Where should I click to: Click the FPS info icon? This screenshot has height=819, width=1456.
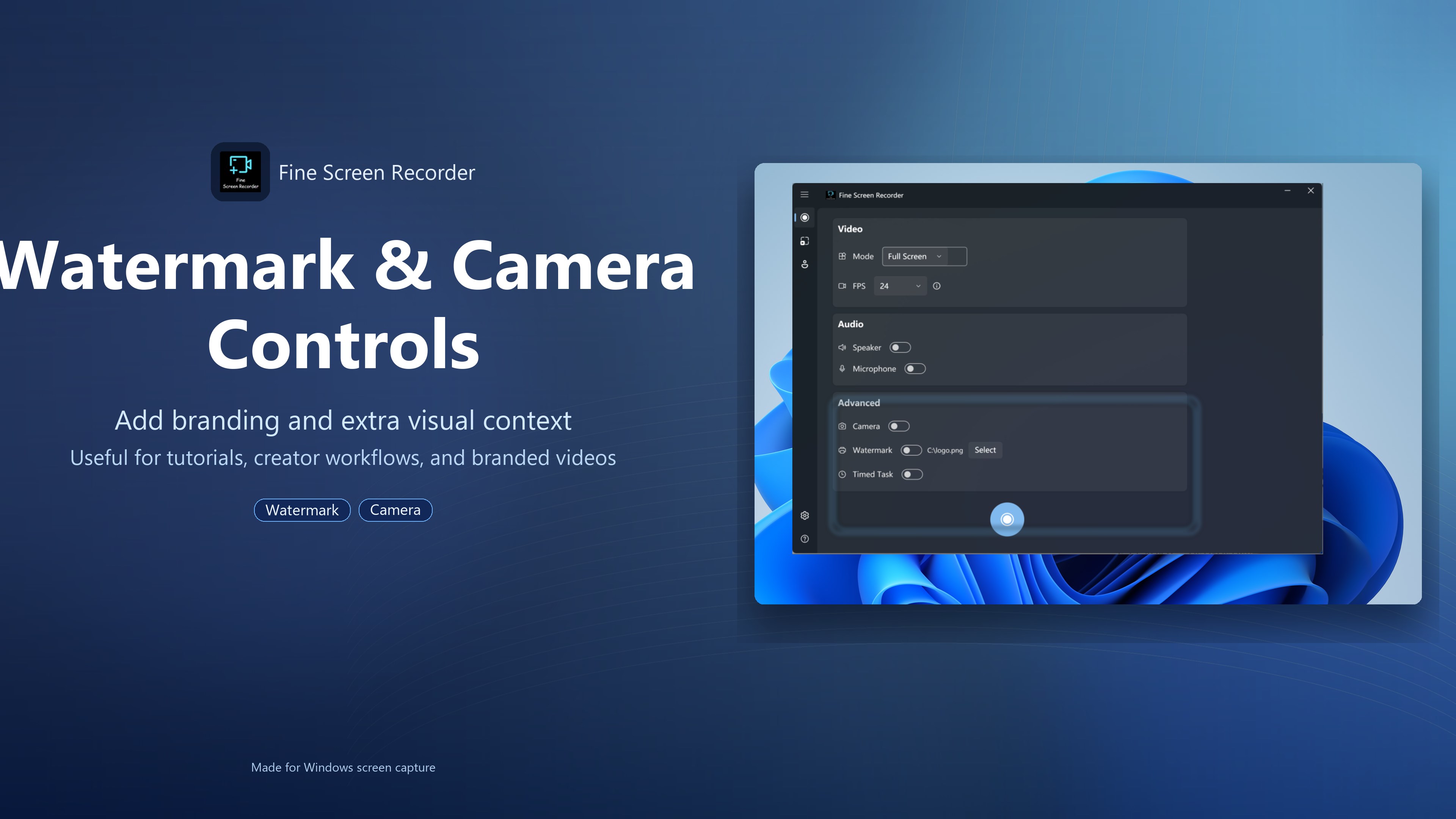[x=937, y=286]
